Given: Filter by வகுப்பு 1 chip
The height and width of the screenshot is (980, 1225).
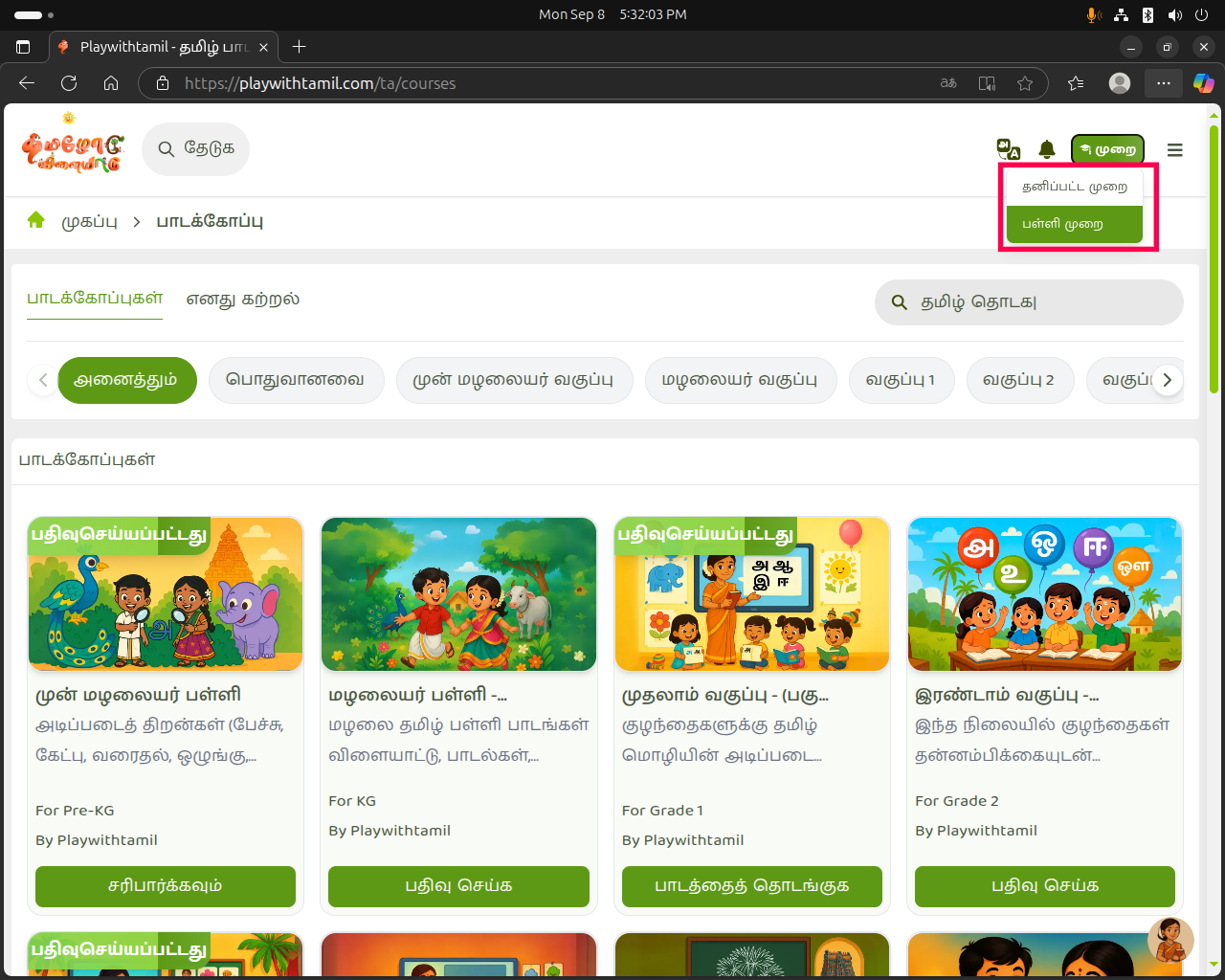Looking at the screenshot, I should click(900, 380).
